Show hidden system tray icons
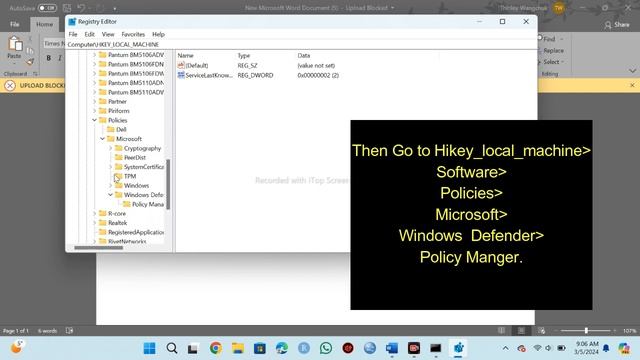 pyautogui.click(x=506, y=348)
